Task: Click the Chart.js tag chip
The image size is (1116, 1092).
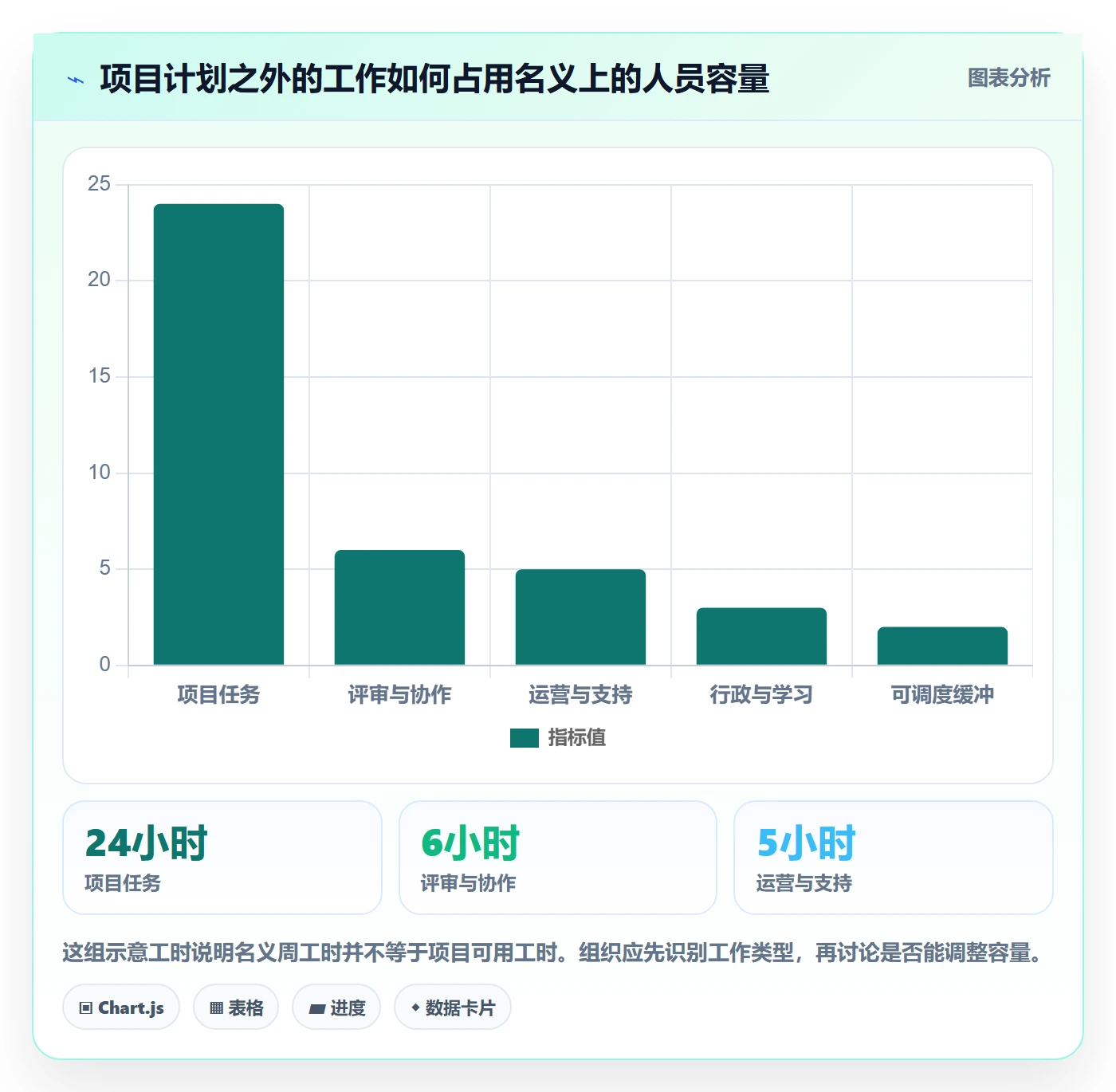Action: click(121, 1008)
